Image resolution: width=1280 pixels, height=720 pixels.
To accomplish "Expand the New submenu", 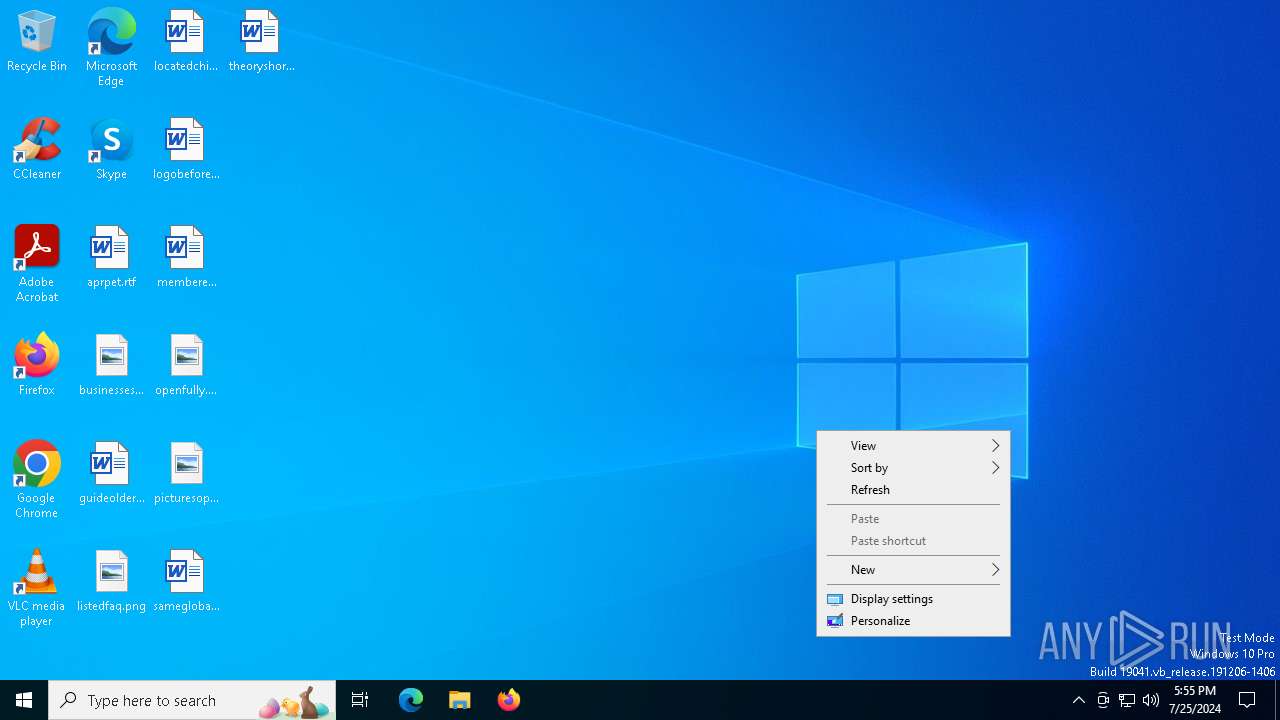I will [913, 570].
